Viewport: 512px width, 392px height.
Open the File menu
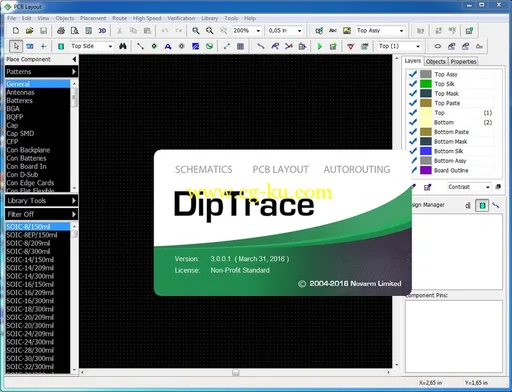pos(11,18)
